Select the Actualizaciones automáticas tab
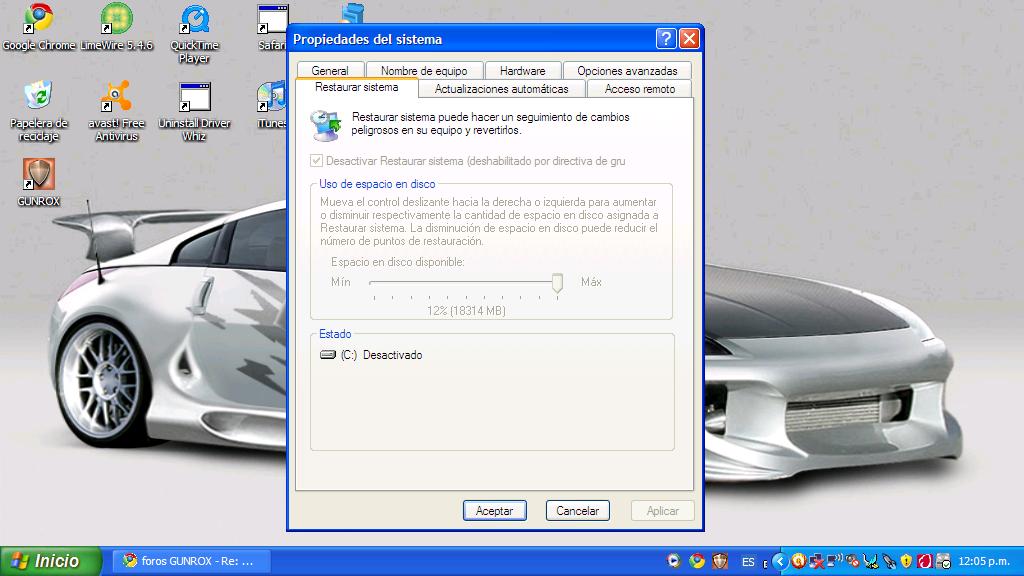Image resolution: width=1024 pixels, height=576 pixels. coord(501,89)
